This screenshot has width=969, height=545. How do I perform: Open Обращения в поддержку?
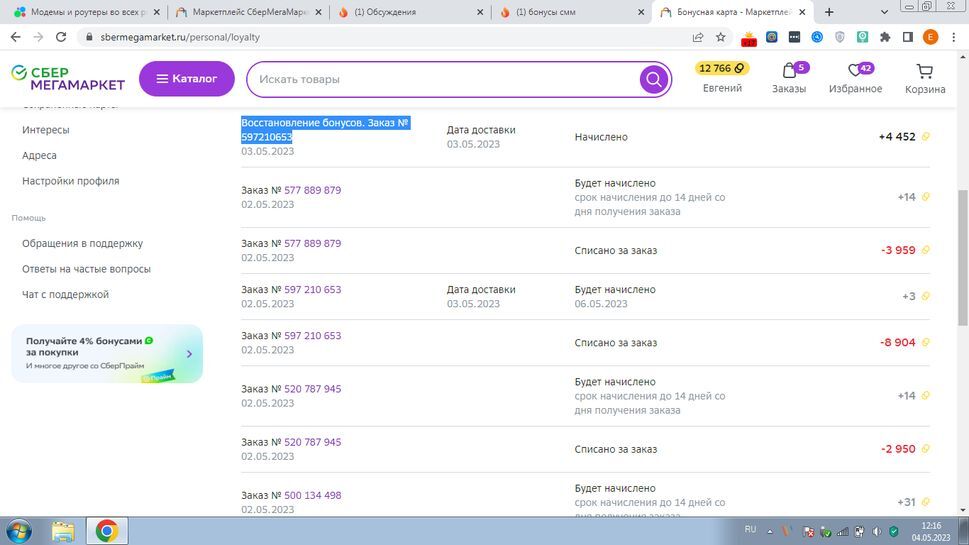tap(82, 243)
